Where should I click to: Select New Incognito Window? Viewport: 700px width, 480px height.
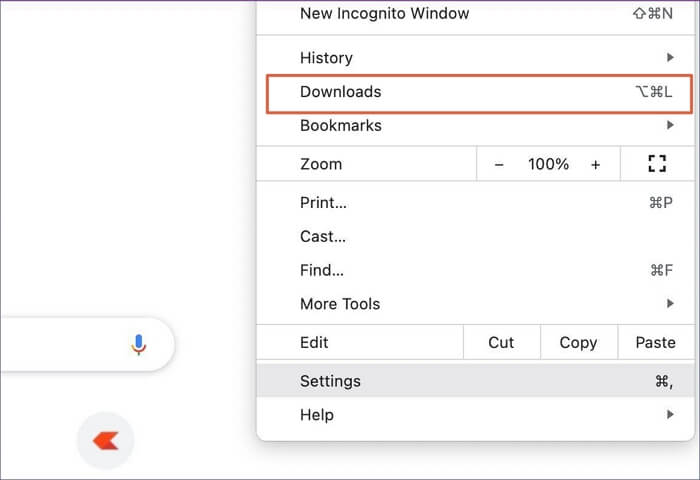pyautogui.click(x=384, y=14)
